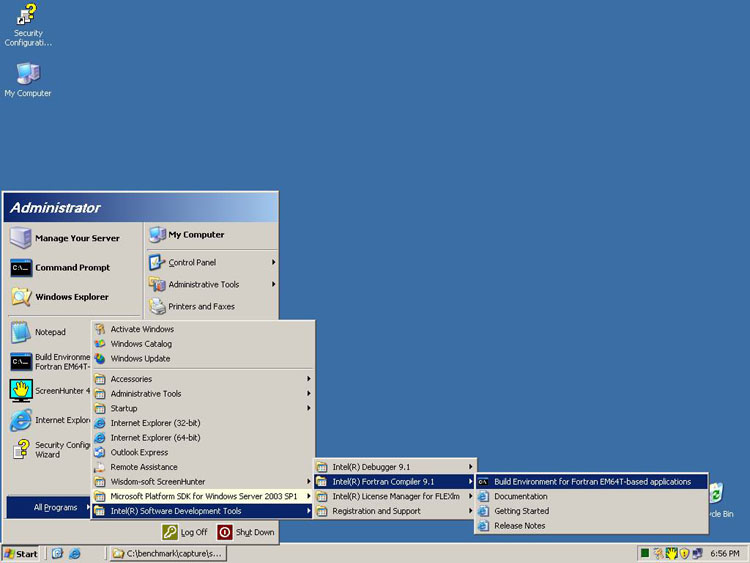Open Windows Explorer from pinned list
Screen dimensions: 750x563
click(71, 297)
